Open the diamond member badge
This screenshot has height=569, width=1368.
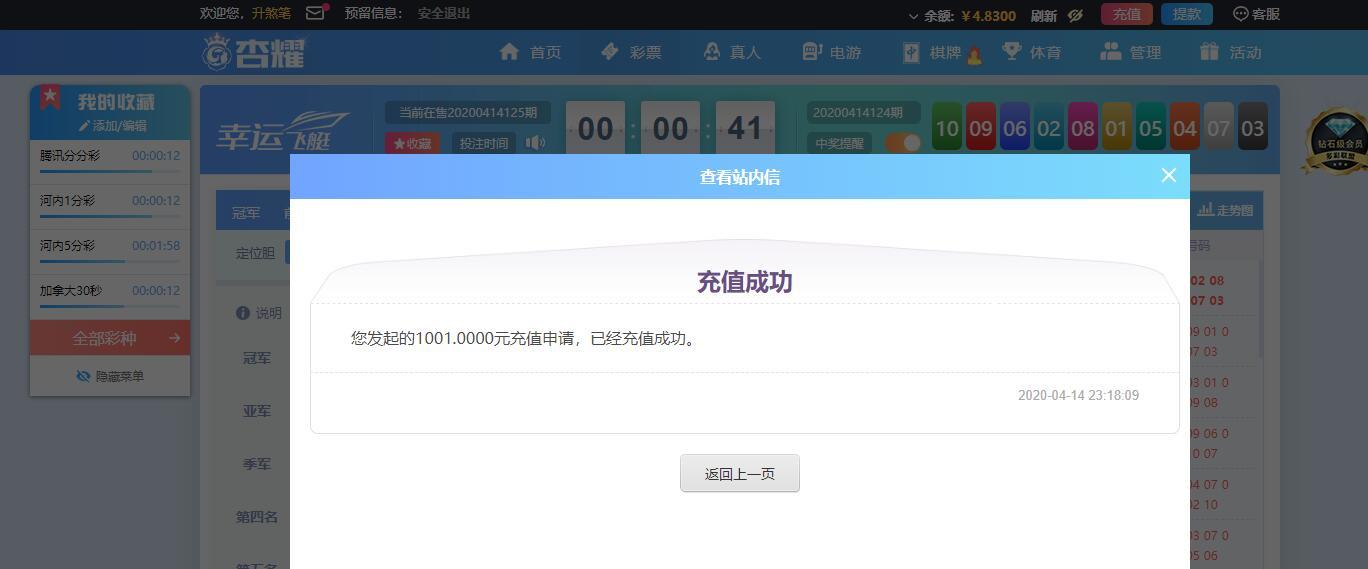1338,140
